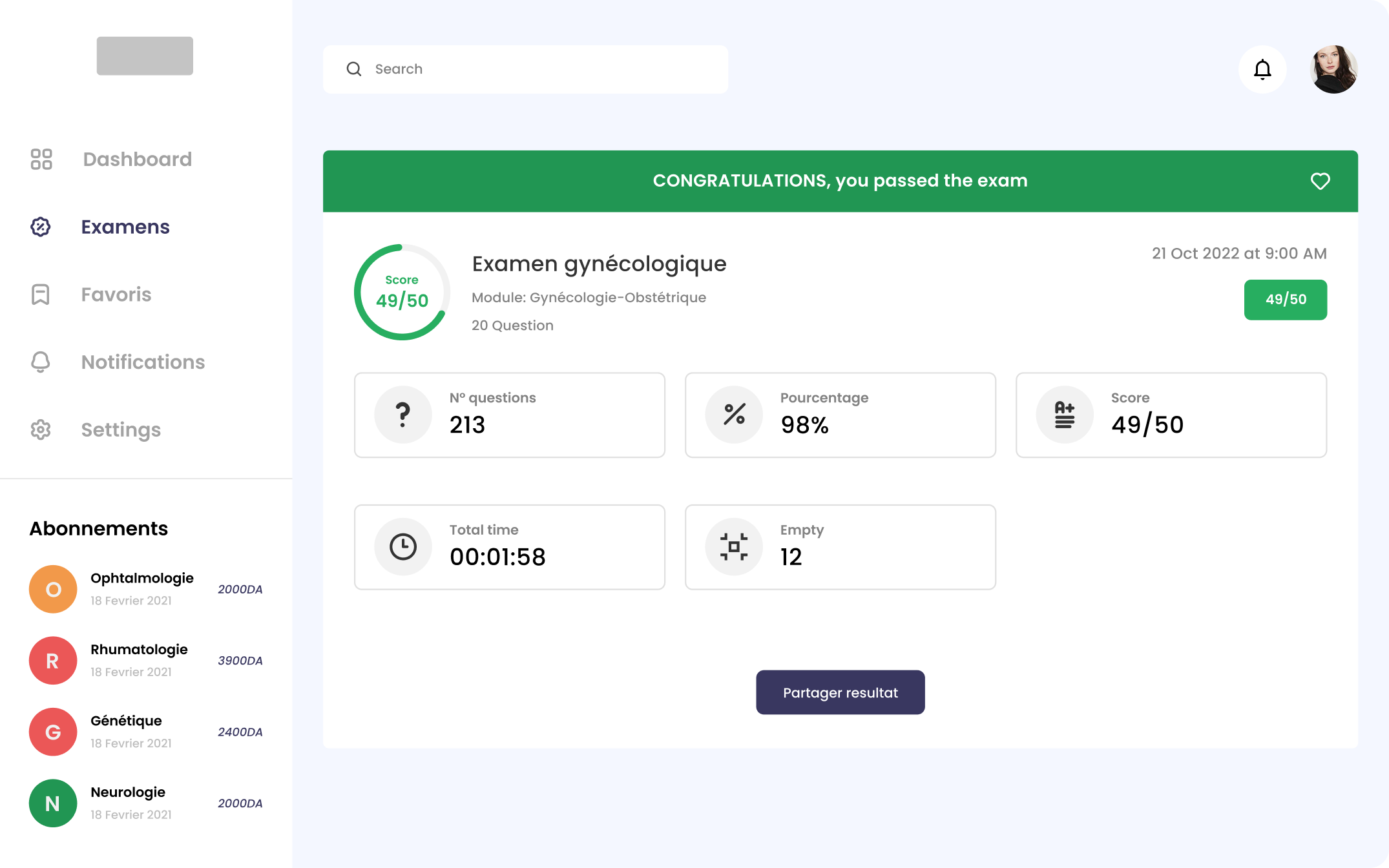Click the Settings gear icon
Screen dimensions: 1389x868
point(41,429)
